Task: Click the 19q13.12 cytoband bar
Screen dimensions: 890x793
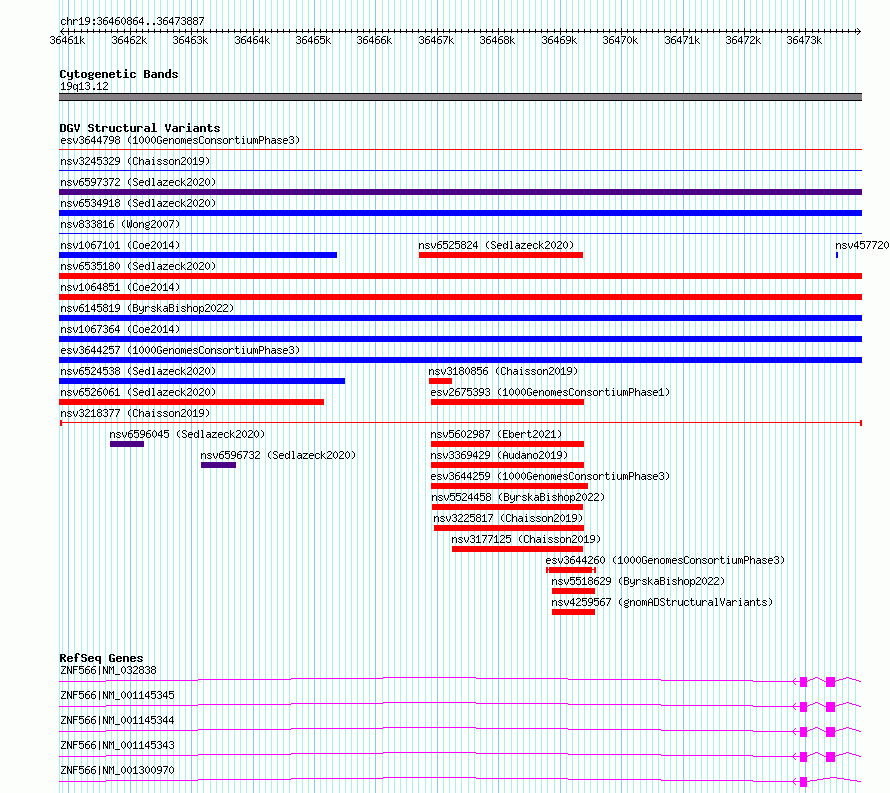Action: (460, 97)
